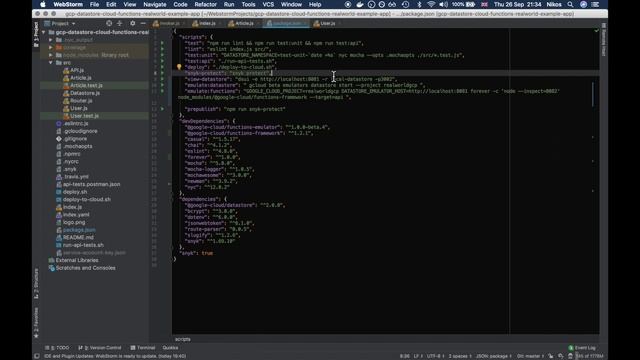Click the Bluetooth icon in menu bar
The height and width of the screenshot is (360, 640).
click(419, 4)
